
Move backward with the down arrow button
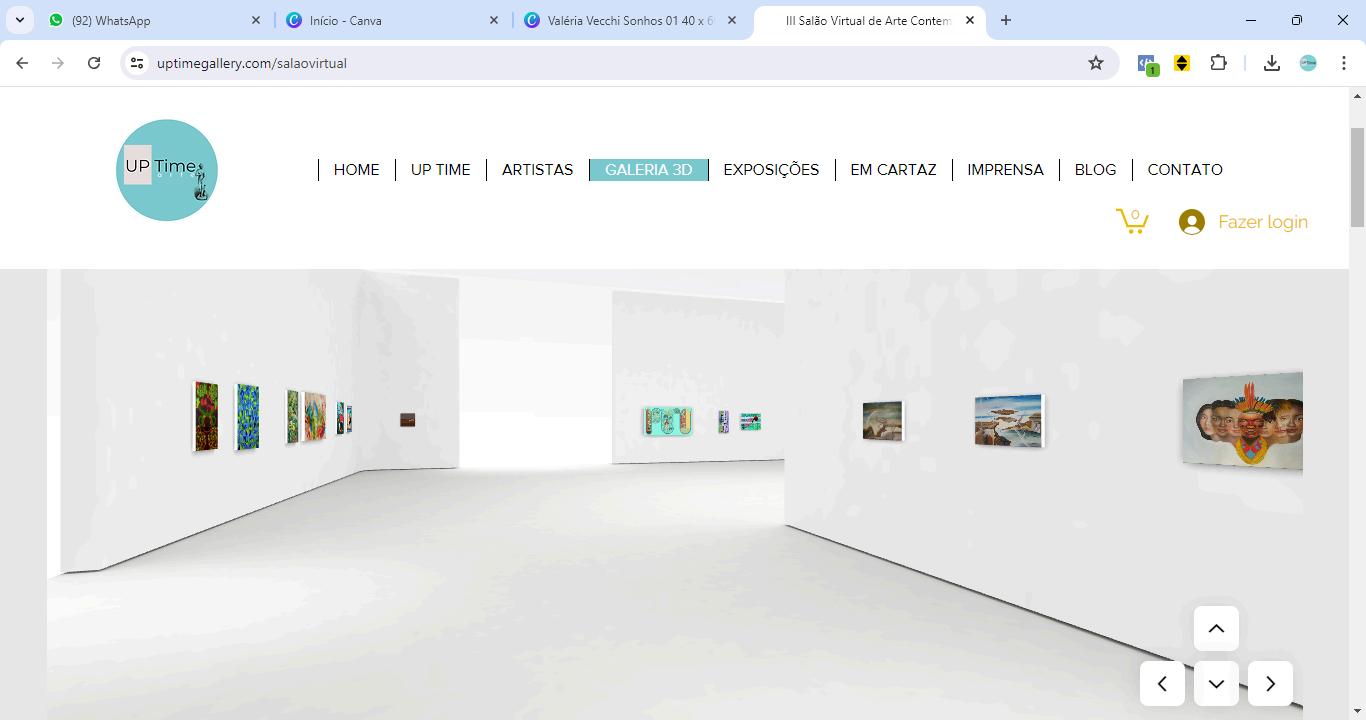point(1216,684)
